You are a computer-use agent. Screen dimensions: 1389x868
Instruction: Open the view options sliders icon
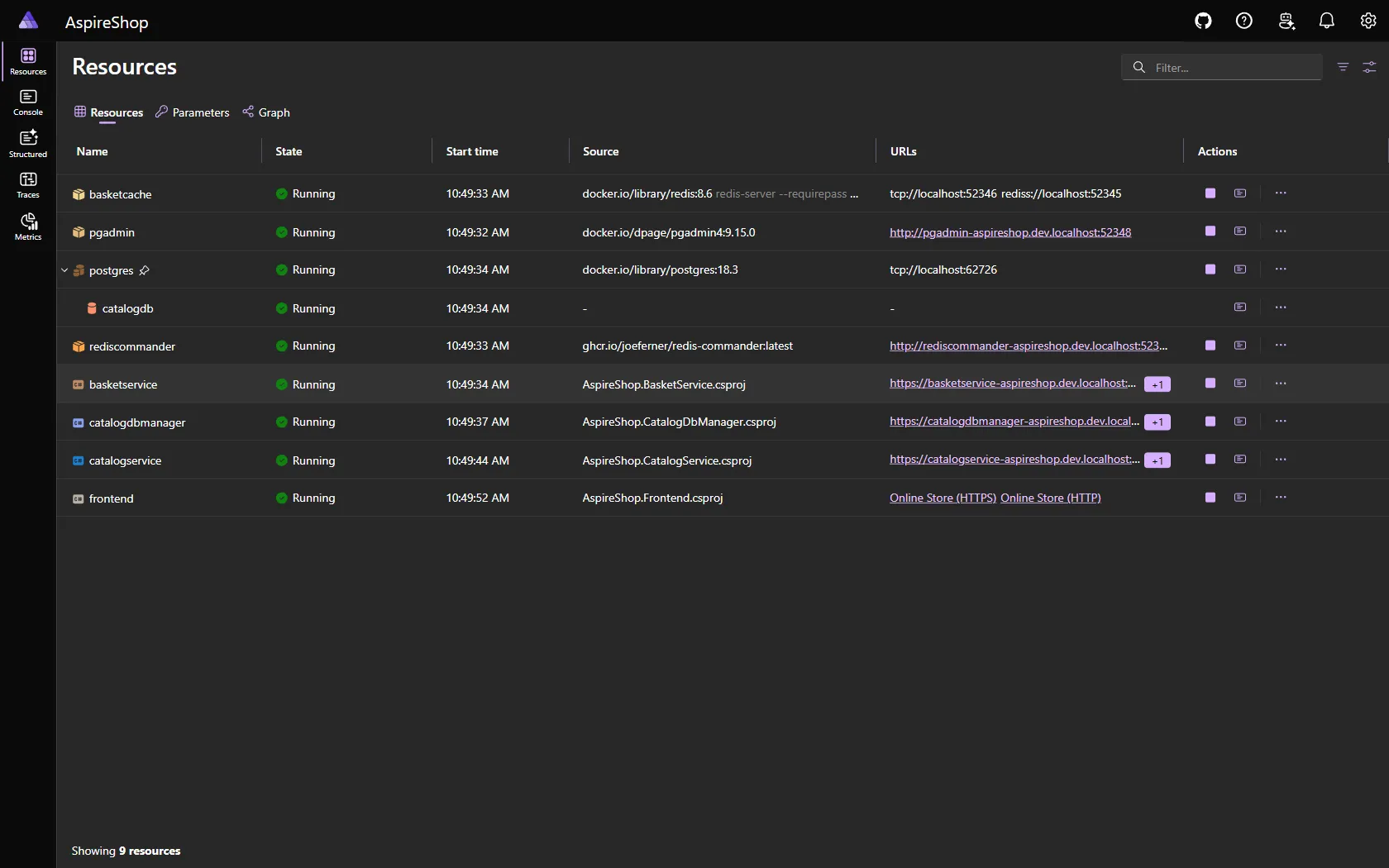[x=1369, y=67]
